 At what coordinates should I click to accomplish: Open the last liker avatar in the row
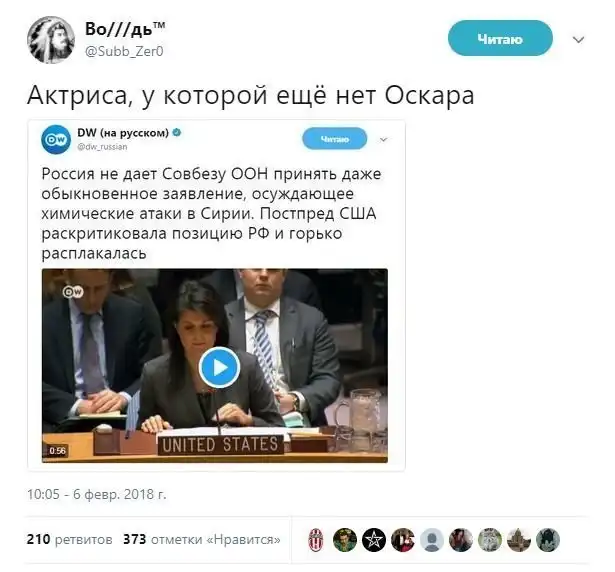coord(548,540)
